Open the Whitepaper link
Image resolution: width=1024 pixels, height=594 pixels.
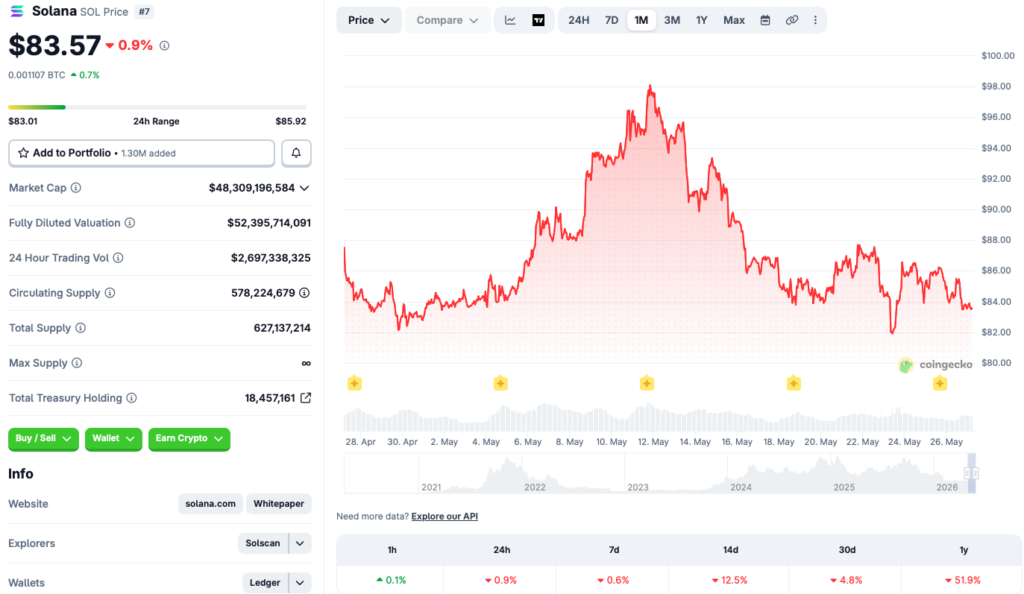tap(279, 504)
